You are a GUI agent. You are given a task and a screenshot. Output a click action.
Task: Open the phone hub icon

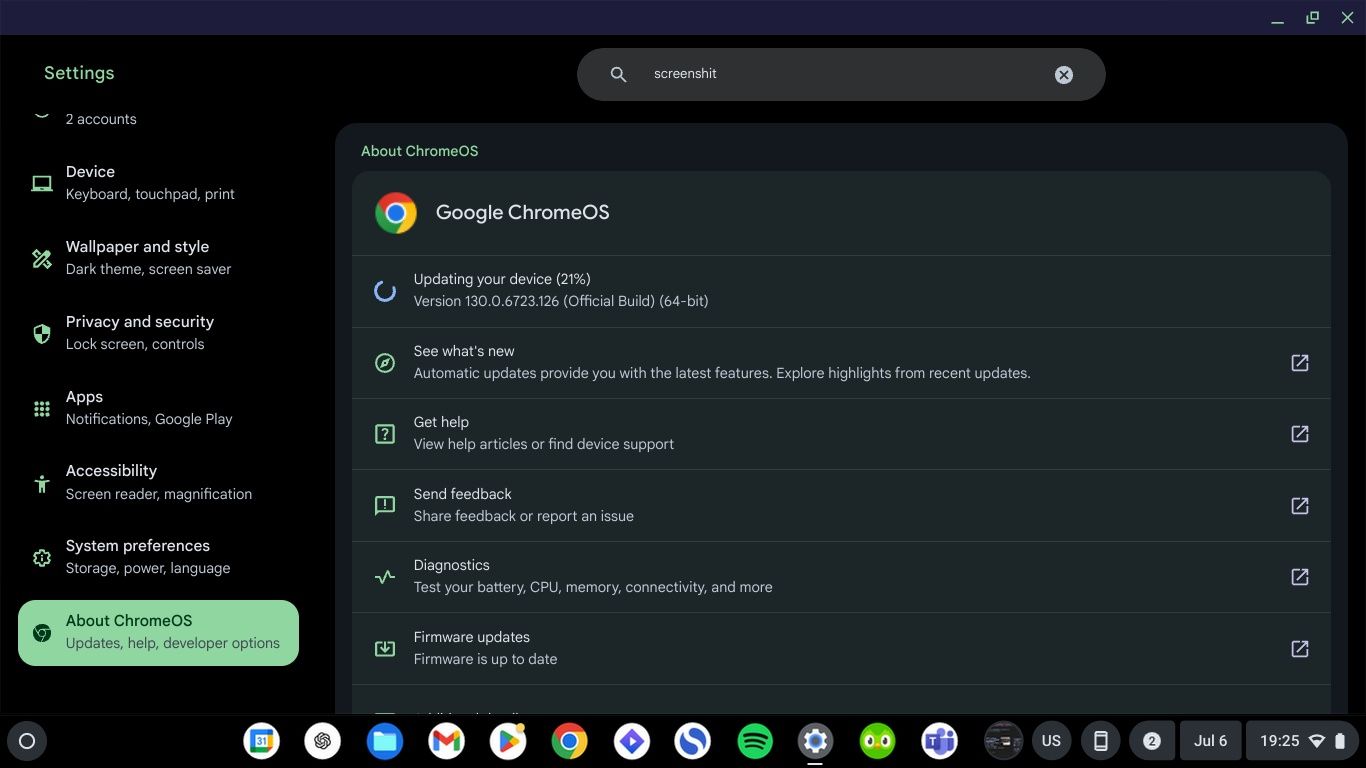coord(1100,741)
